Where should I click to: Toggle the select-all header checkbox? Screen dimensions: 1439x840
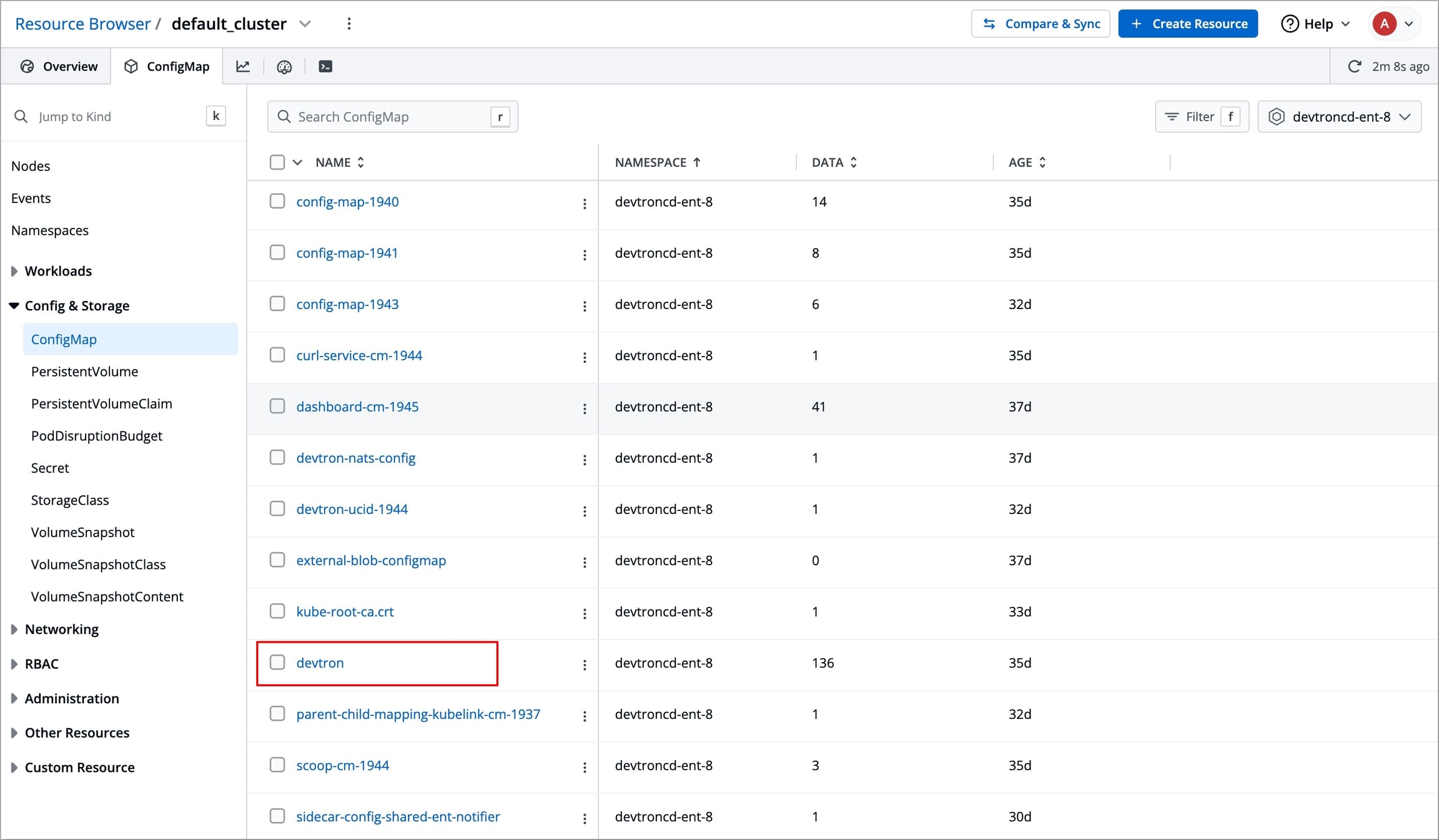277,162
